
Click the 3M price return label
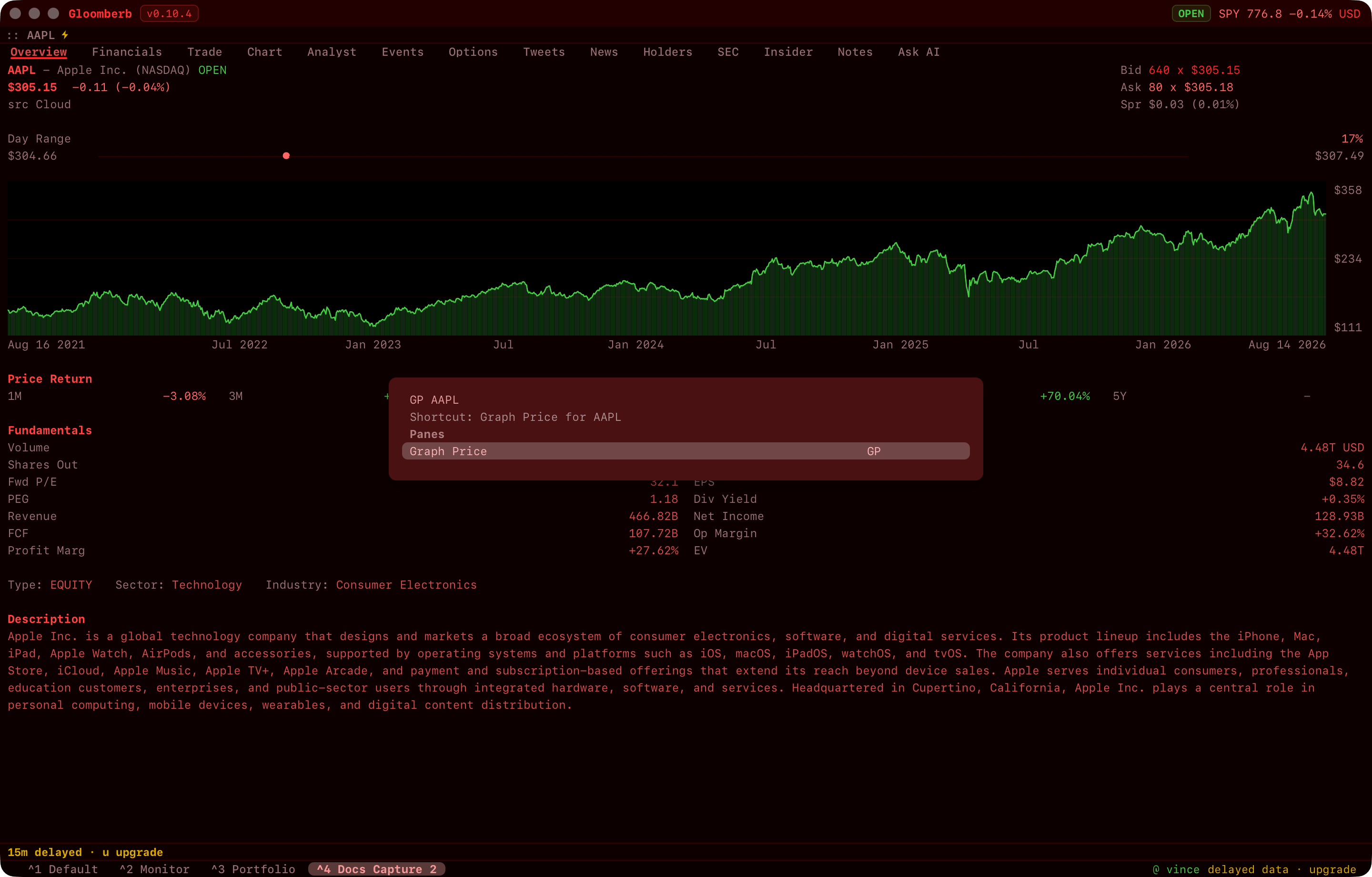click(236, 396)
